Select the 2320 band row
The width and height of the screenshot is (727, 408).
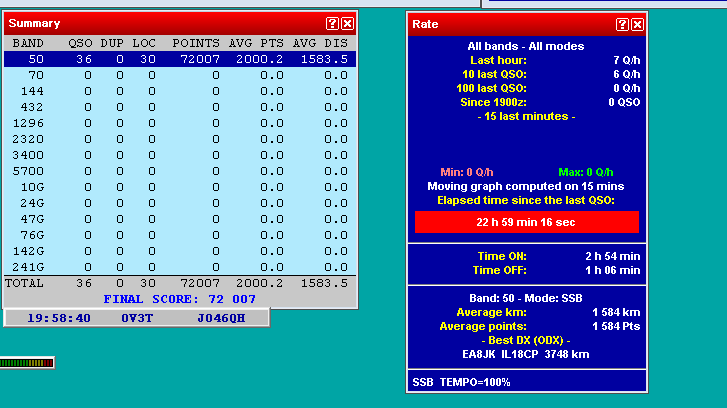(x=180, y=139)
